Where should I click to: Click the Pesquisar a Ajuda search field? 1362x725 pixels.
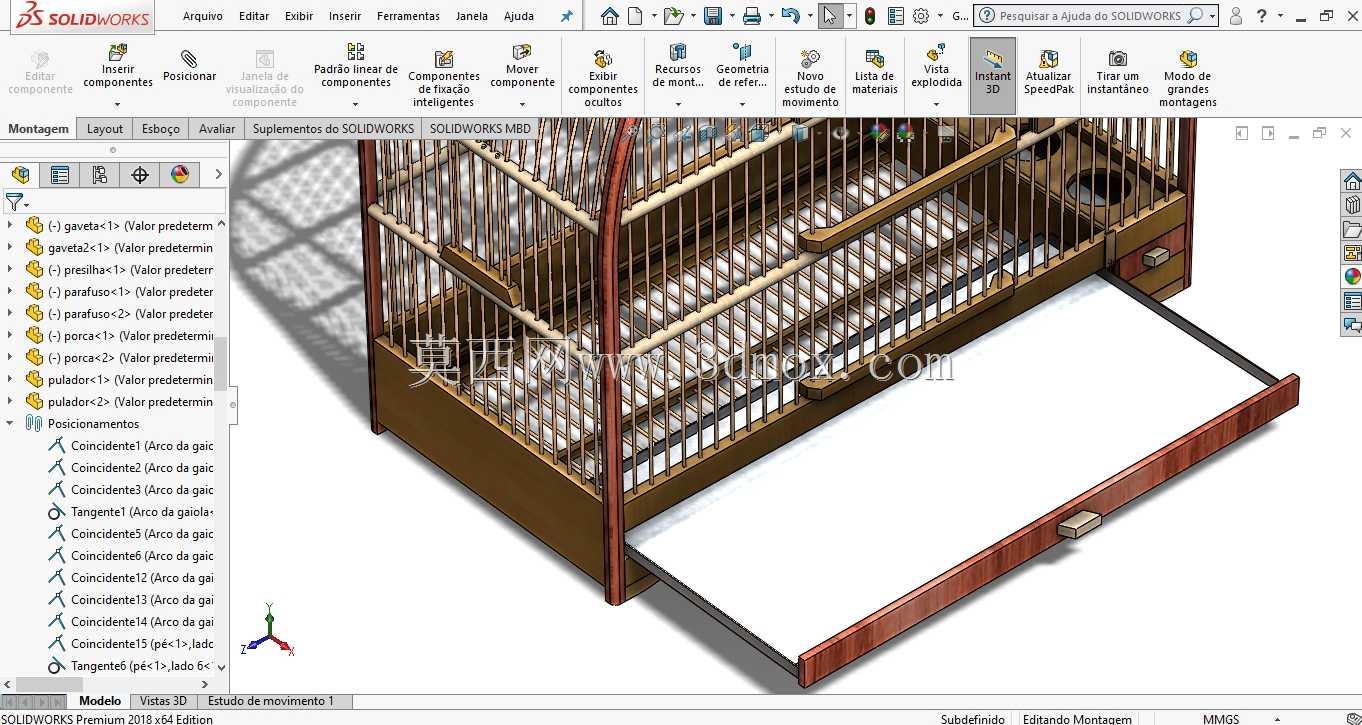click(1097, 16)
